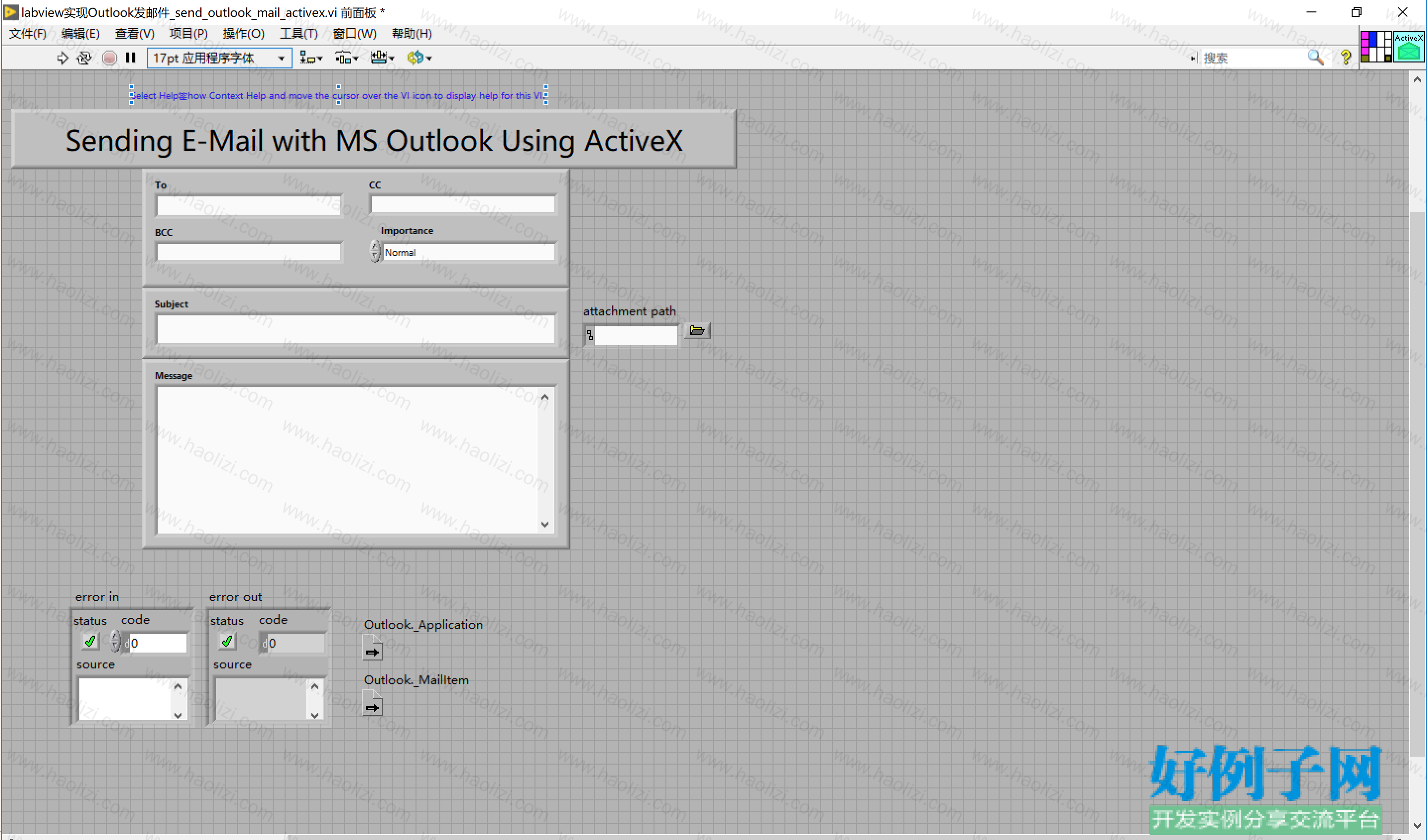Click error in source scroll down arrow

(178, 715)
